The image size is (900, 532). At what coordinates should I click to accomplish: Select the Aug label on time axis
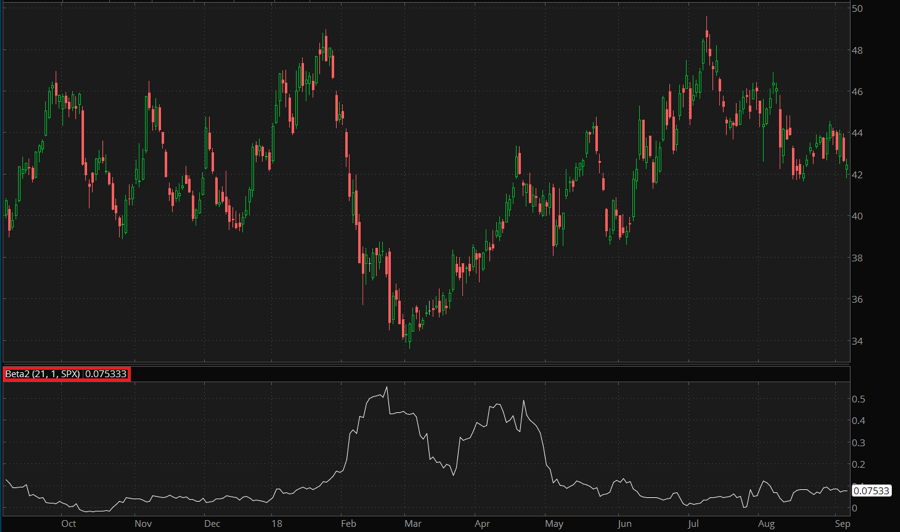tap(767, 523)
